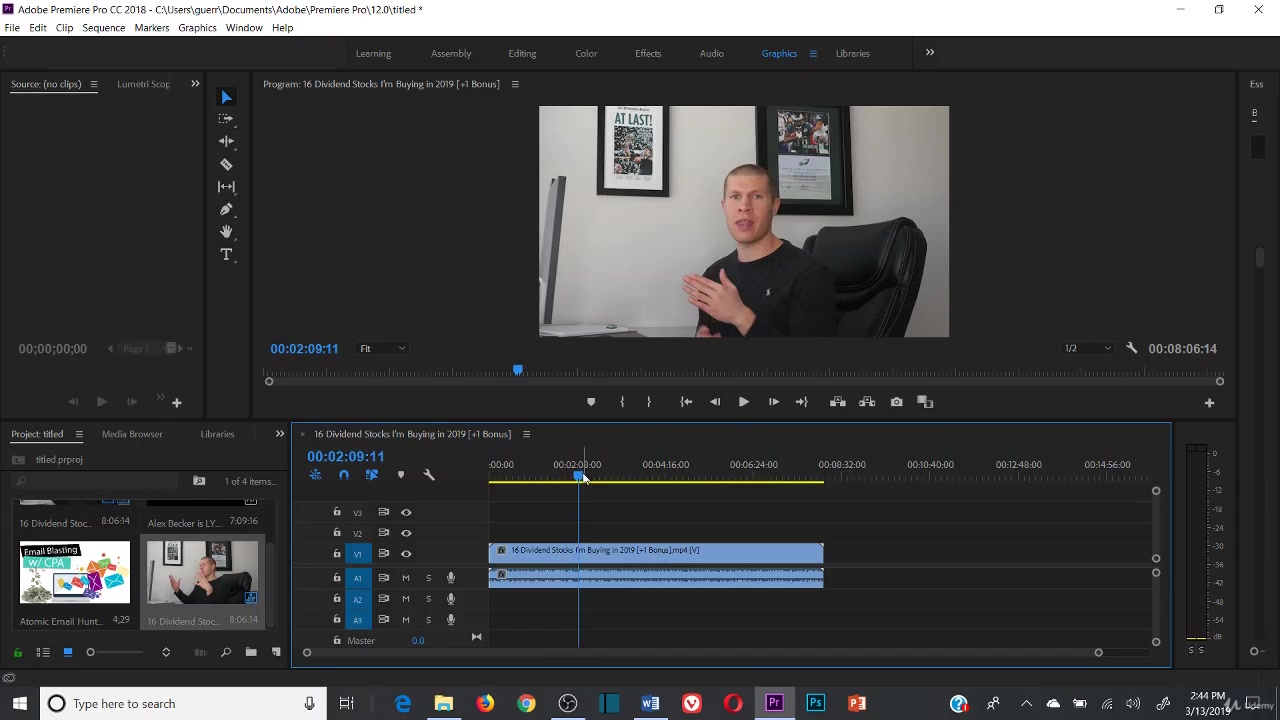Lock the V1 track
The width and height of the screenshot is (1280, 720).
coord(337,553)
